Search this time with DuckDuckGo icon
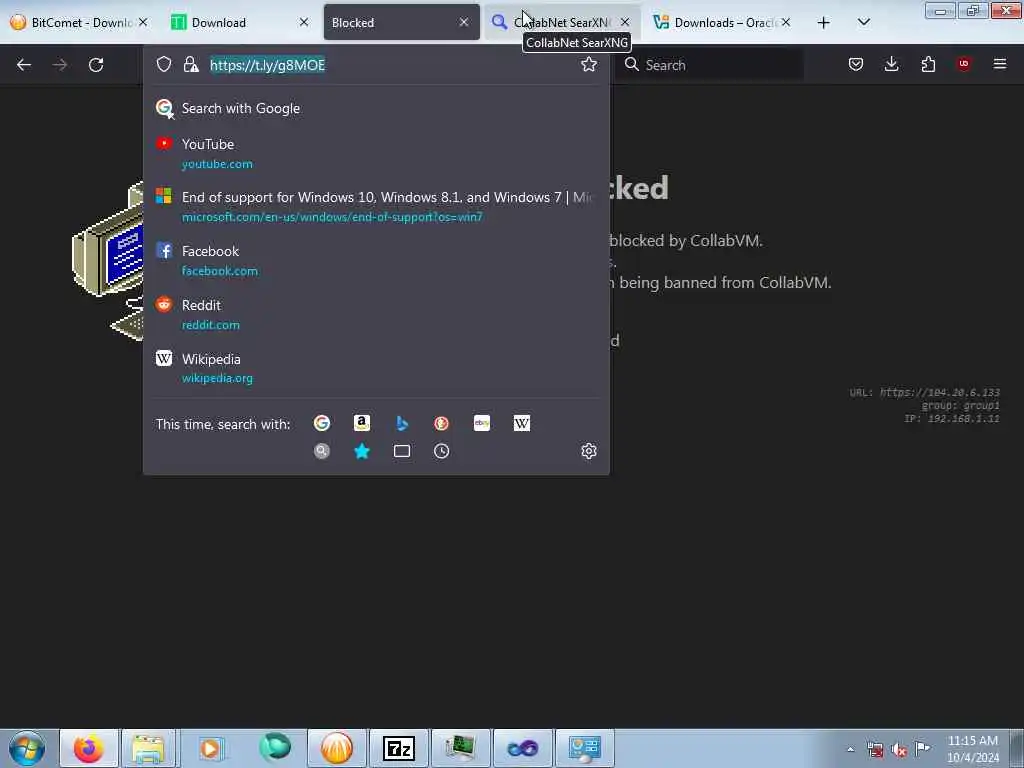 441,423
